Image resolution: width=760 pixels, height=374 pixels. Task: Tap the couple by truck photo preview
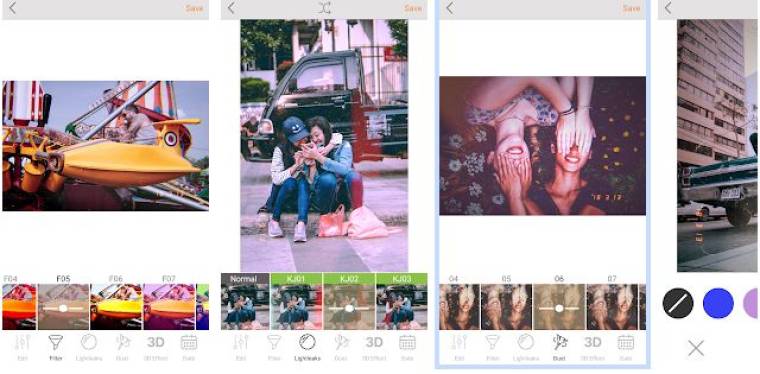[324, 145]
